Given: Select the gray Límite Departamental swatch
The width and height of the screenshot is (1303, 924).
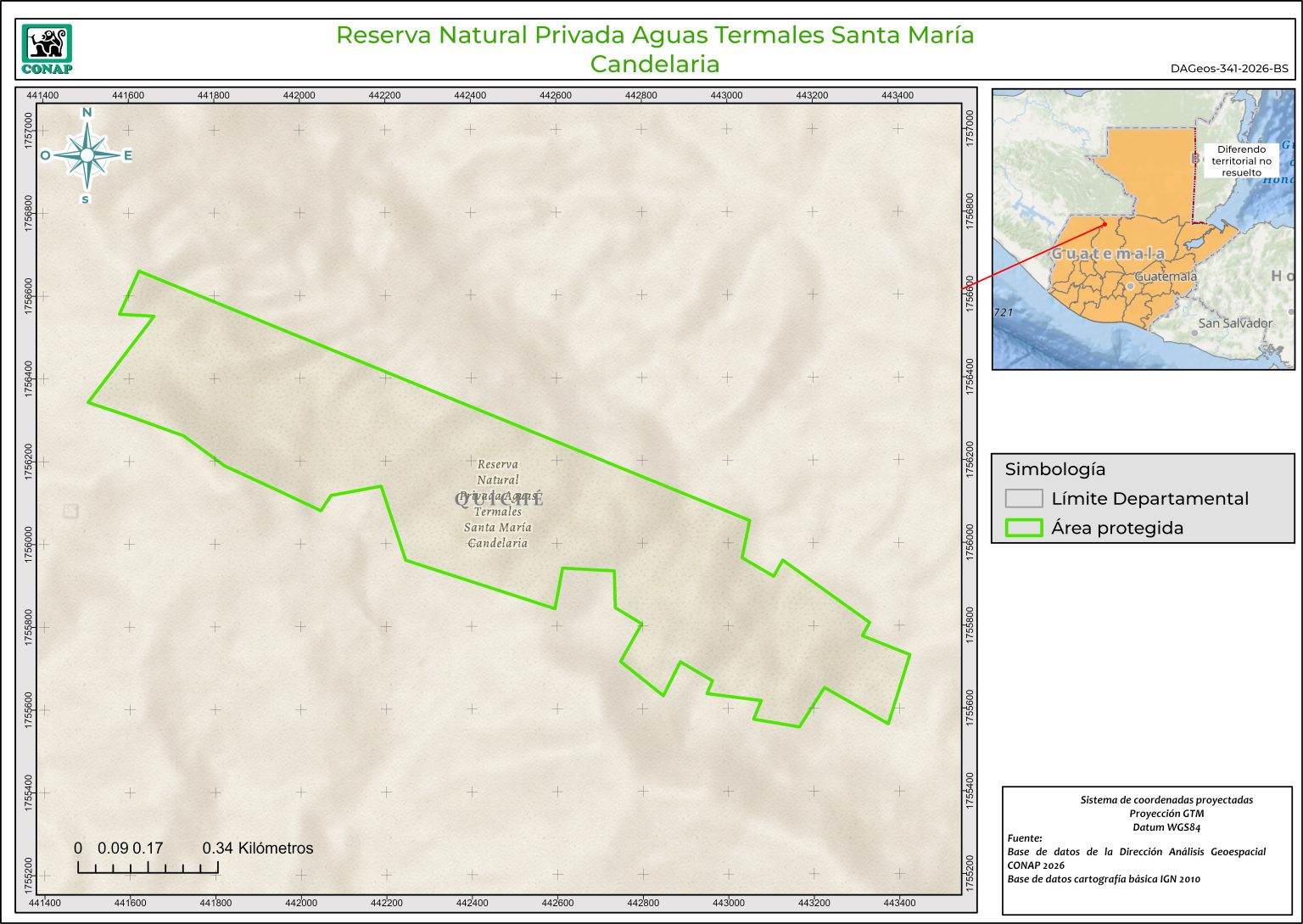Looking at the screenshot, I should point(1023,498).
